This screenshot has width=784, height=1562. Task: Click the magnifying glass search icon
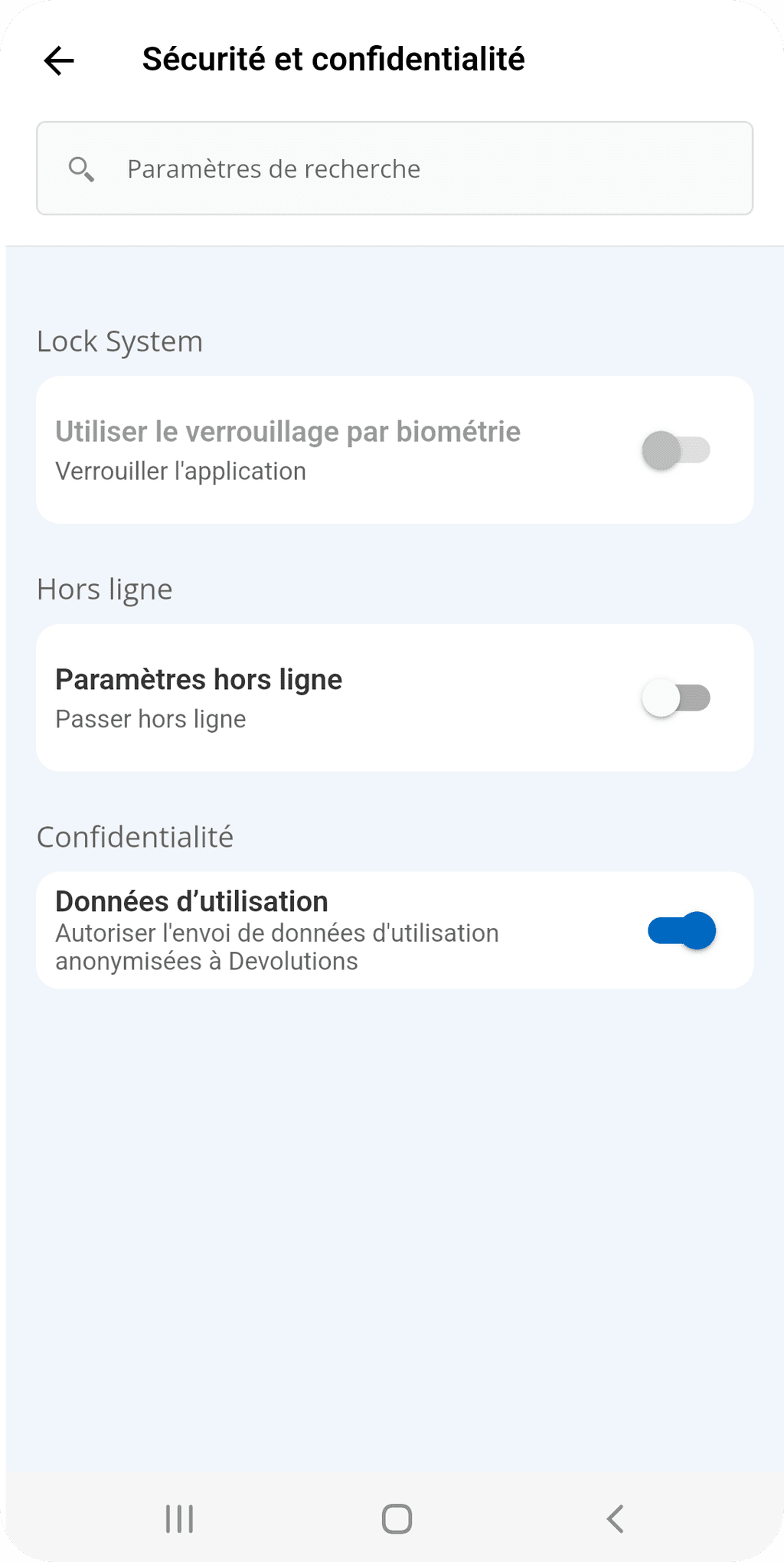(x=81, y=168)
